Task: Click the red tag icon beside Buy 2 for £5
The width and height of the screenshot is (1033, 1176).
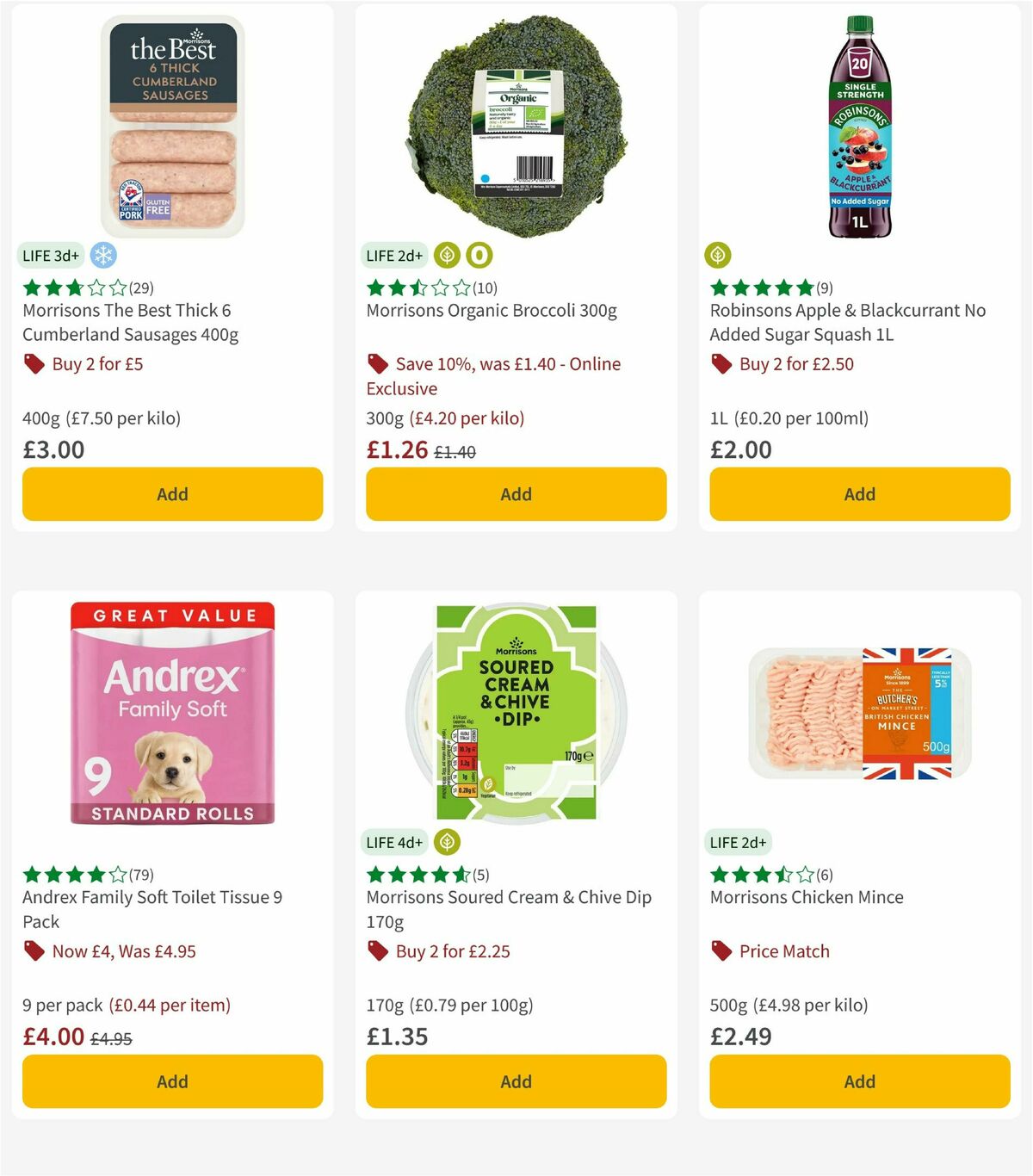Action: point(34,364)
